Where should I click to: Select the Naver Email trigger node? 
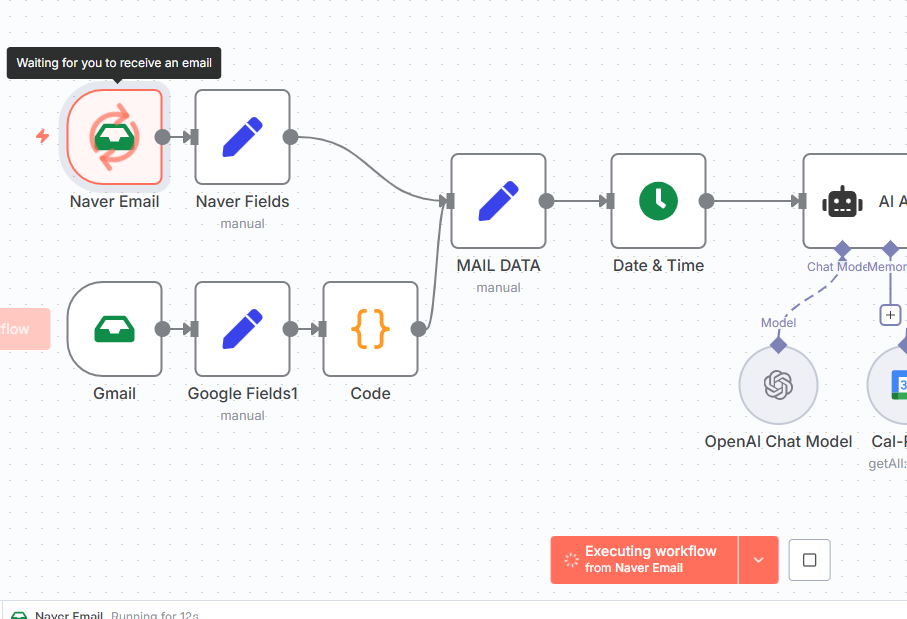115,137
